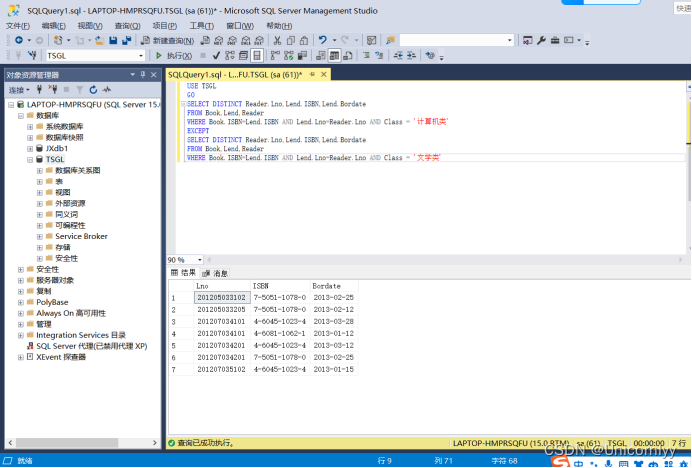Click the paste icon in toolbar

[304, 41]
